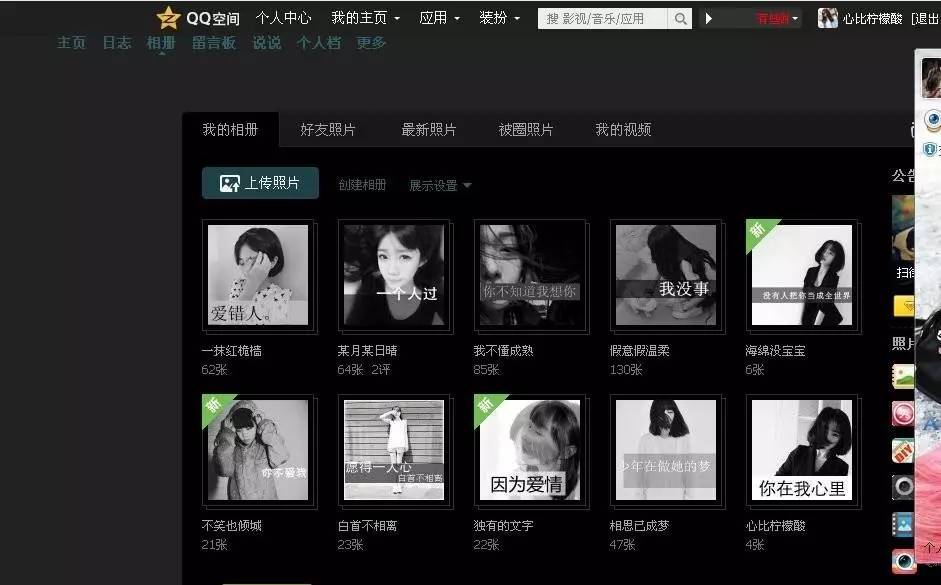Viewport: 941px width, 585px height.
Task: Expand the 我的主页 dropdown
Action: (360, 17)
